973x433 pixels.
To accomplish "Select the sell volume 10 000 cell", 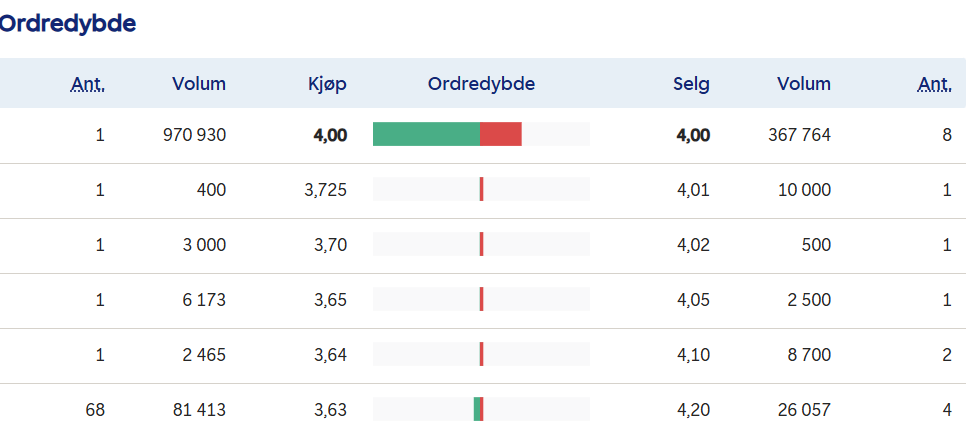I will click(803, 190).
